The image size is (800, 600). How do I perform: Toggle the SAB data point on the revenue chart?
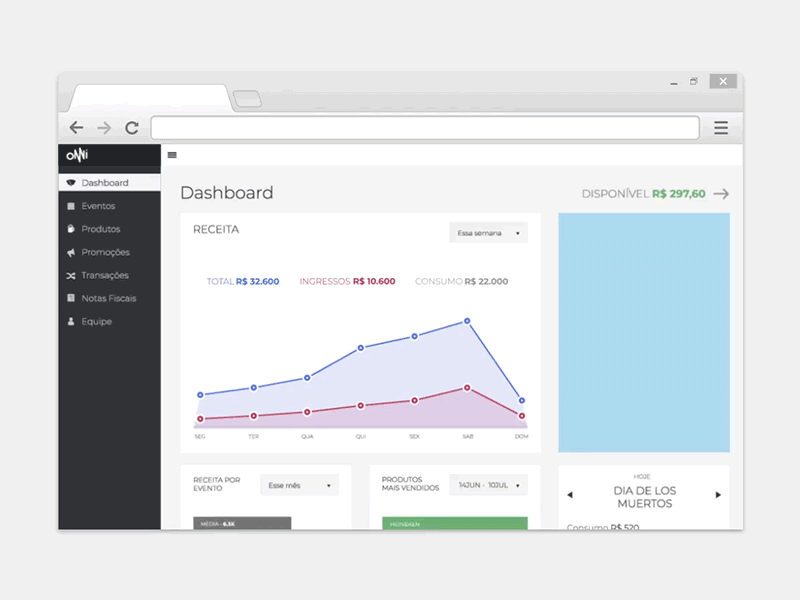(x=465, y=322)
